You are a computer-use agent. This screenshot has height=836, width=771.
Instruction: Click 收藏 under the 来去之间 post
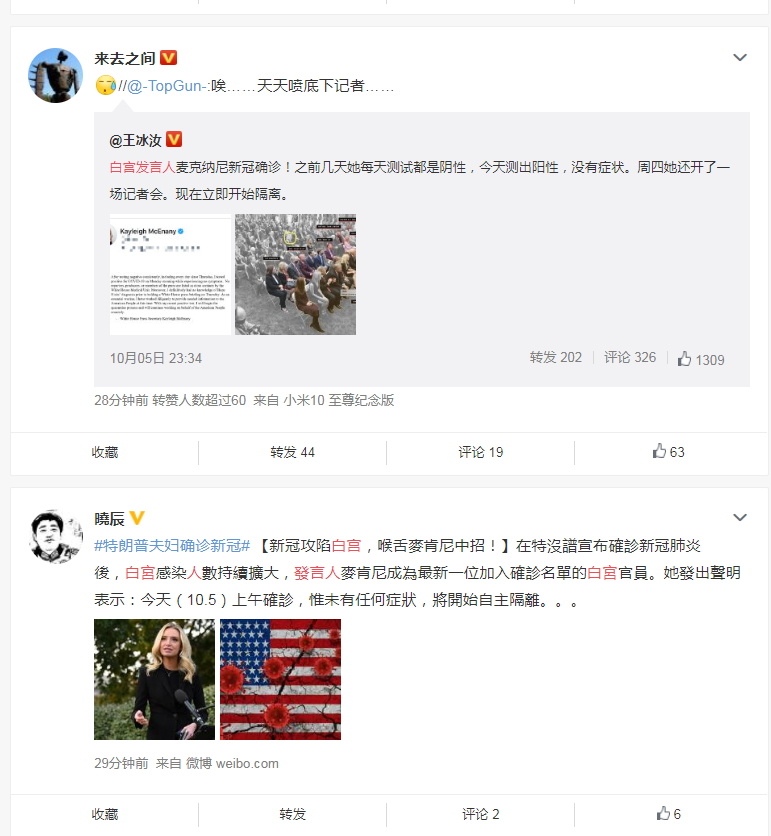tap(105, 452)
